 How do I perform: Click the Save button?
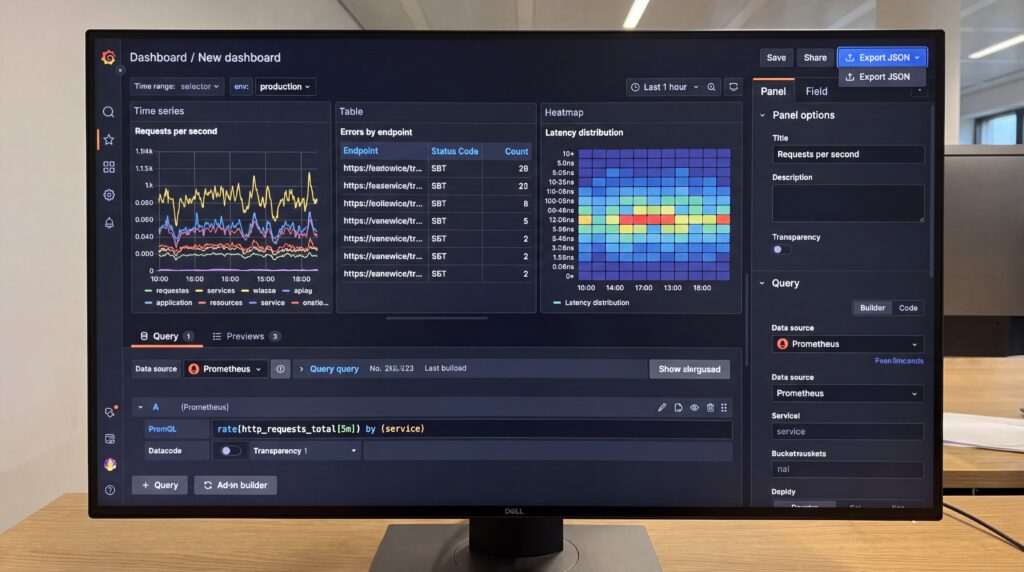point(776,57)
